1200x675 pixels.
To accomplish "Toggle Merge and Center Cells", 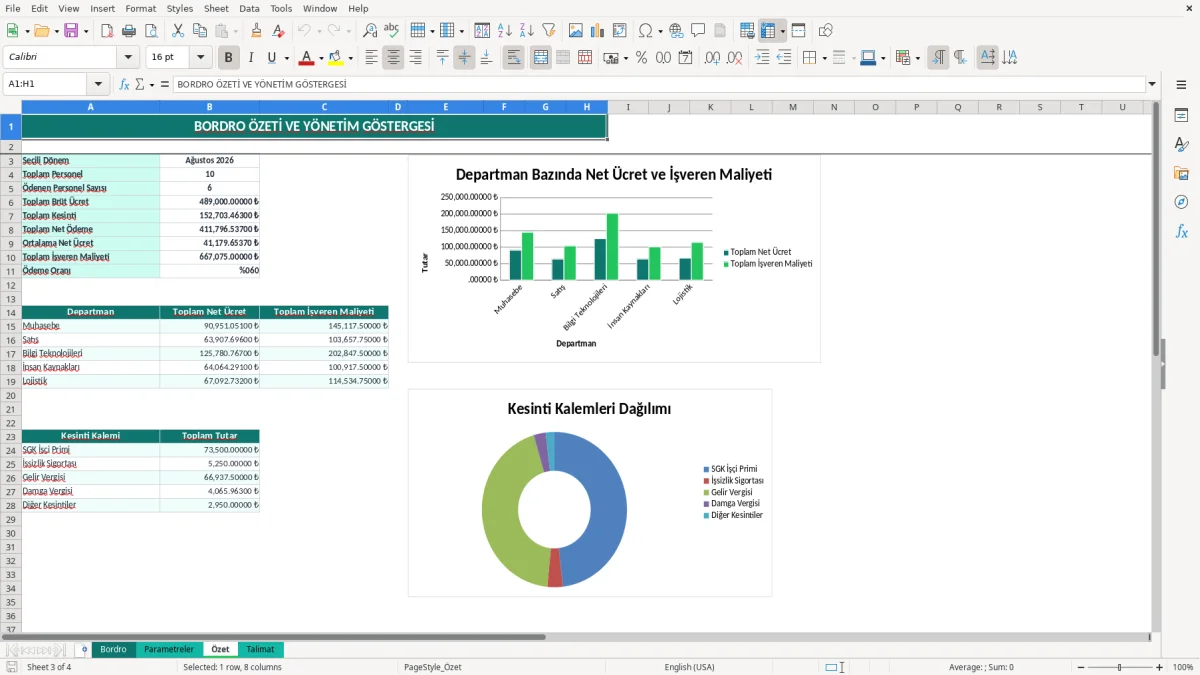I will click(x=541, y=58).
